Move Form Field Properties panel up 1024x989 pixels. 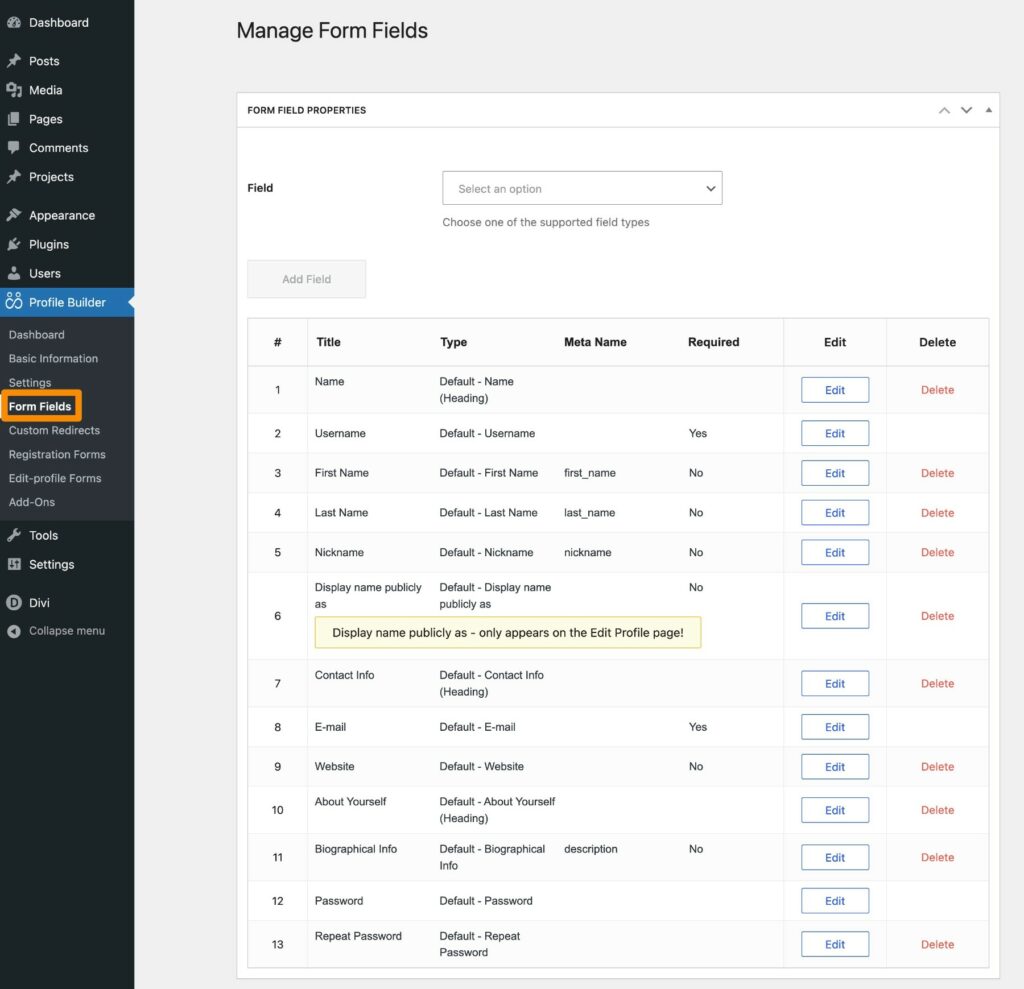pos(944,110)
